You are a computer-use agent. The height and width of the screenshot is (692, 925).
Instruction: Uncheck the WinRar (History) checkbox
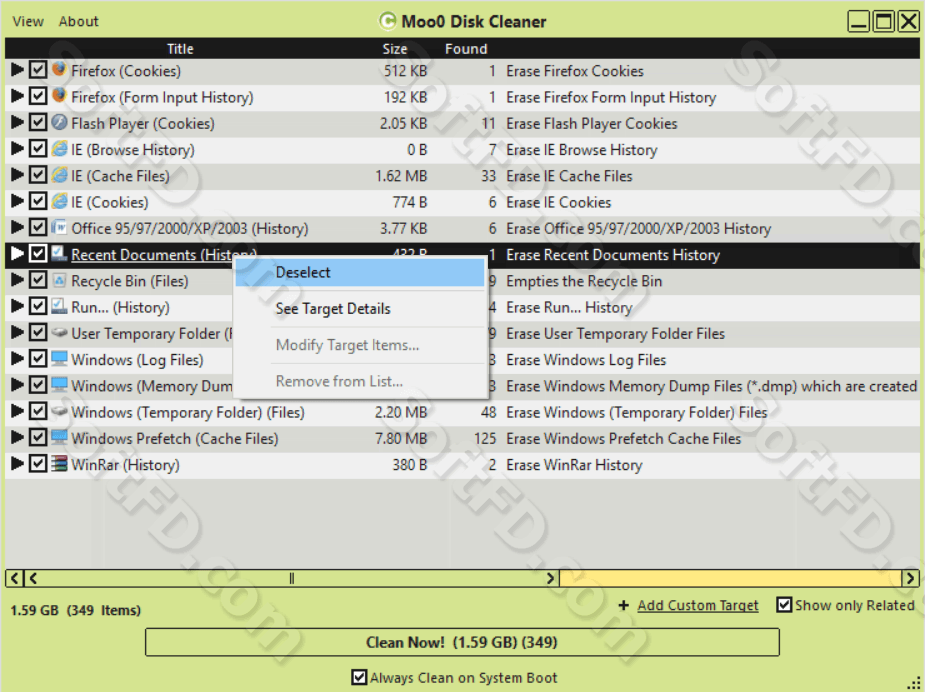click(x=38, y=464)
